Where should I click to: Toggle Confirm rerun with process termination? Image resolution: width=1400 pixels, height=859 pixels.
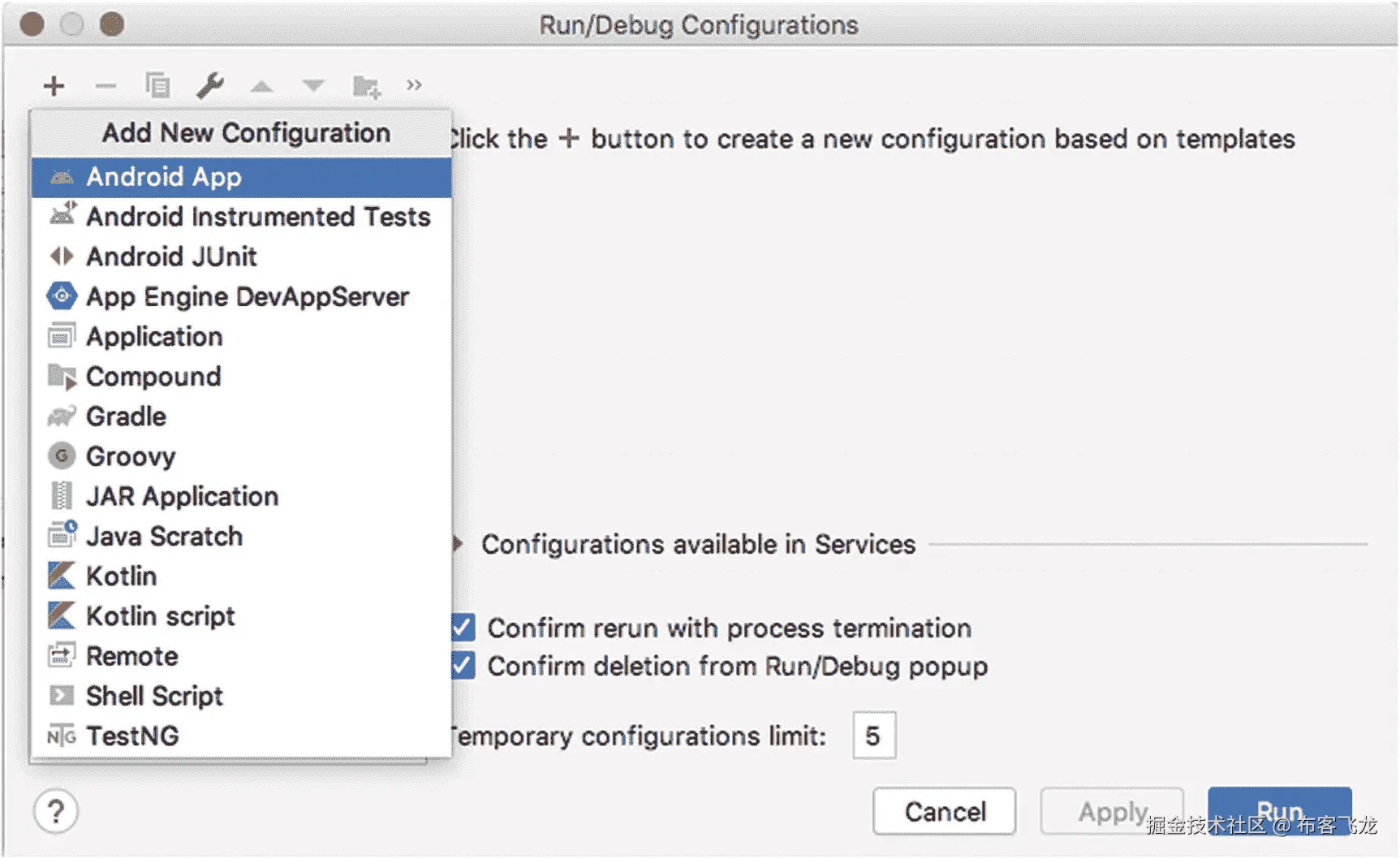point(463,628)
